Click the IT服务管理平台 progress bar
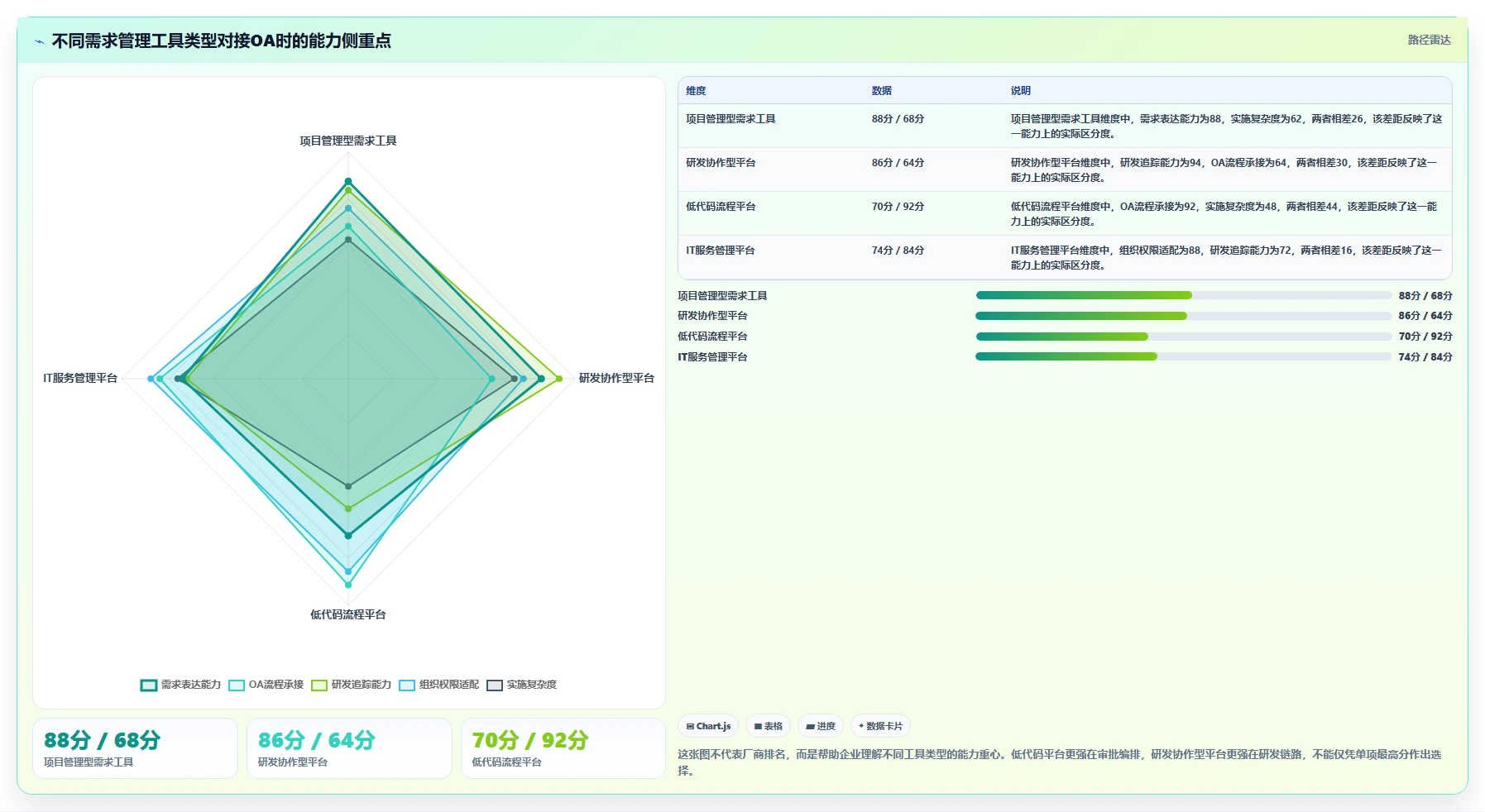 tap(1183, 356)
